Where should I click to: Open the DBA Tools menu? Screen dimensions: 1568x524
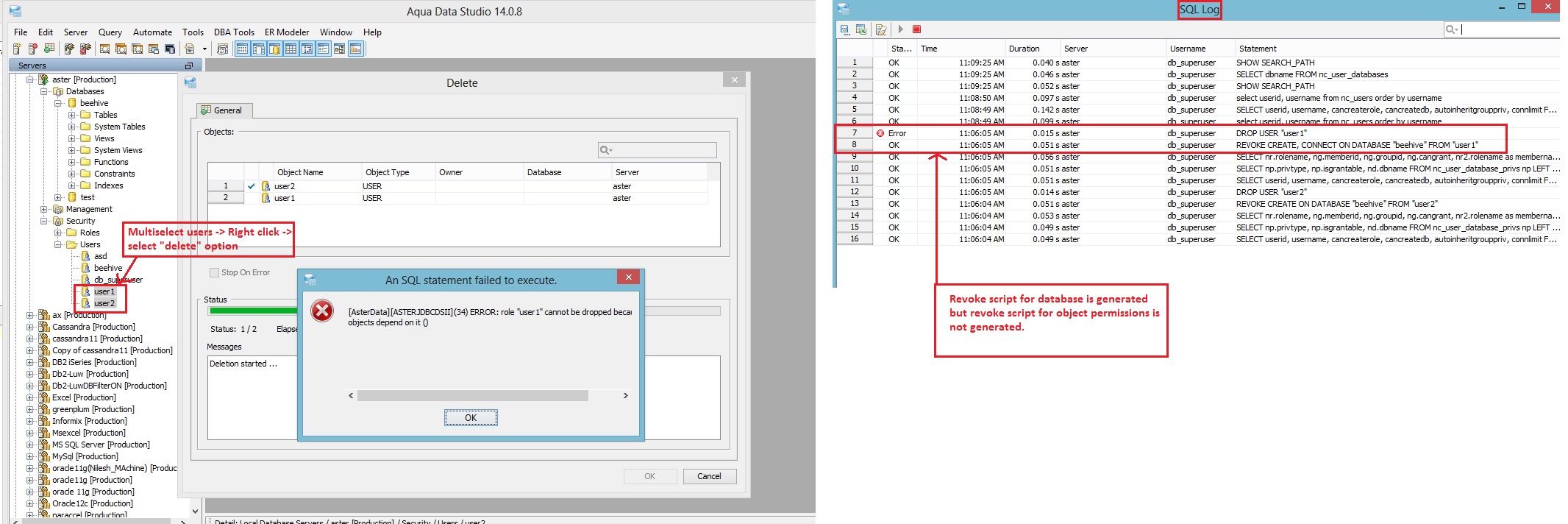click(234, 32)
